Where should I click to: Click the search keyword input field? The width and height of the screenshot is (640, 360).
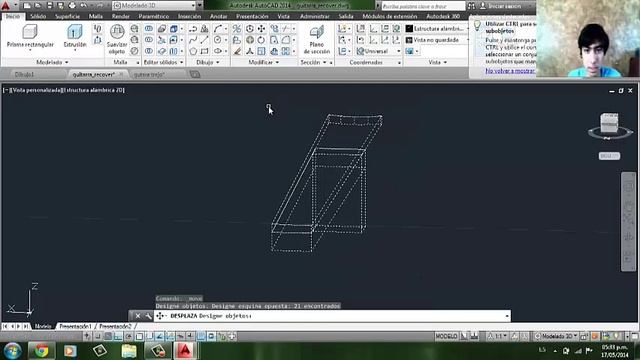(423, 6)
